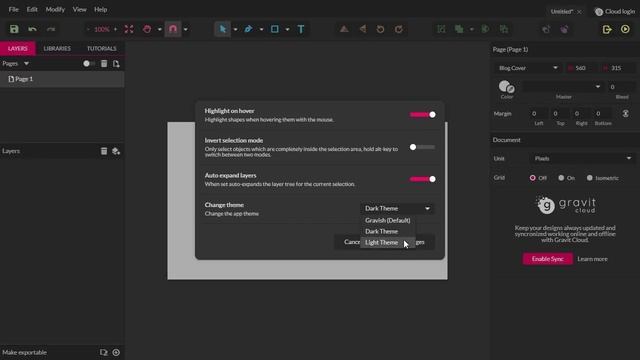Click the flip vertical triangle icon
Screen dimensions: 640x360
344,29
